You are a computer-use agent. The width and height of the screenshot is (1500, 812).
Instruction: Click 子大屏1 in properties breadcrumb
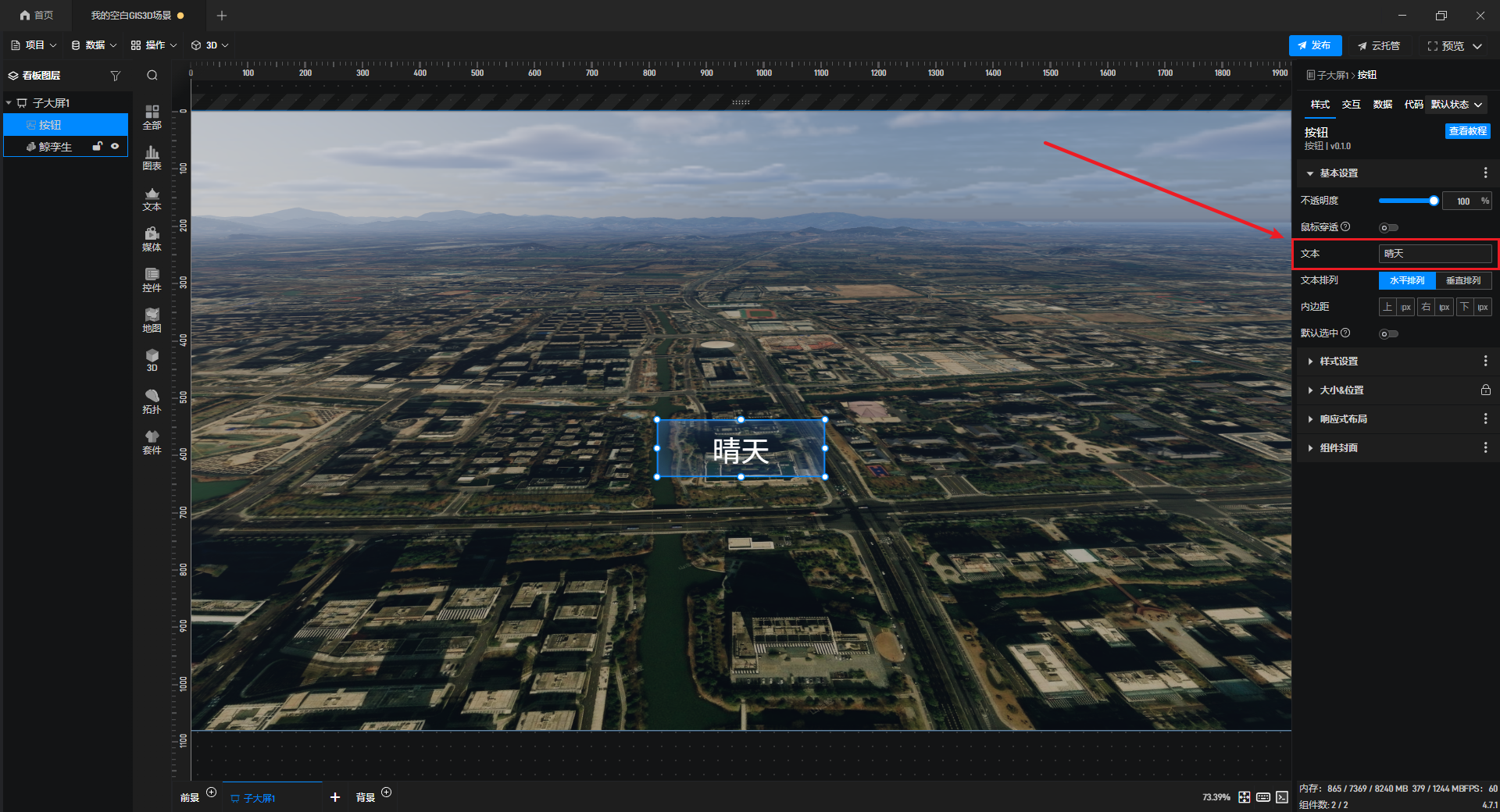tap(1333, 75)
